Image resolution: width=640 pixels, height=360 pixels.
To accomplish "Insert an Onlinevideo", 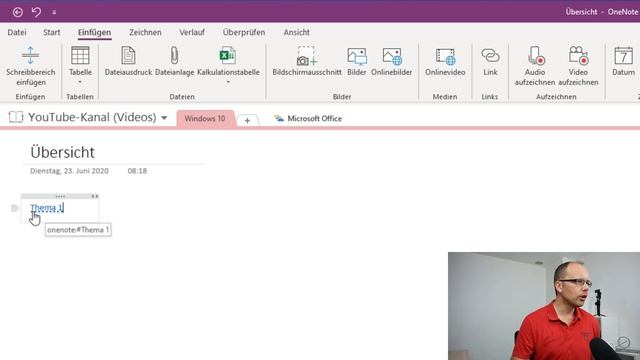I will click(x=445, y=61).
